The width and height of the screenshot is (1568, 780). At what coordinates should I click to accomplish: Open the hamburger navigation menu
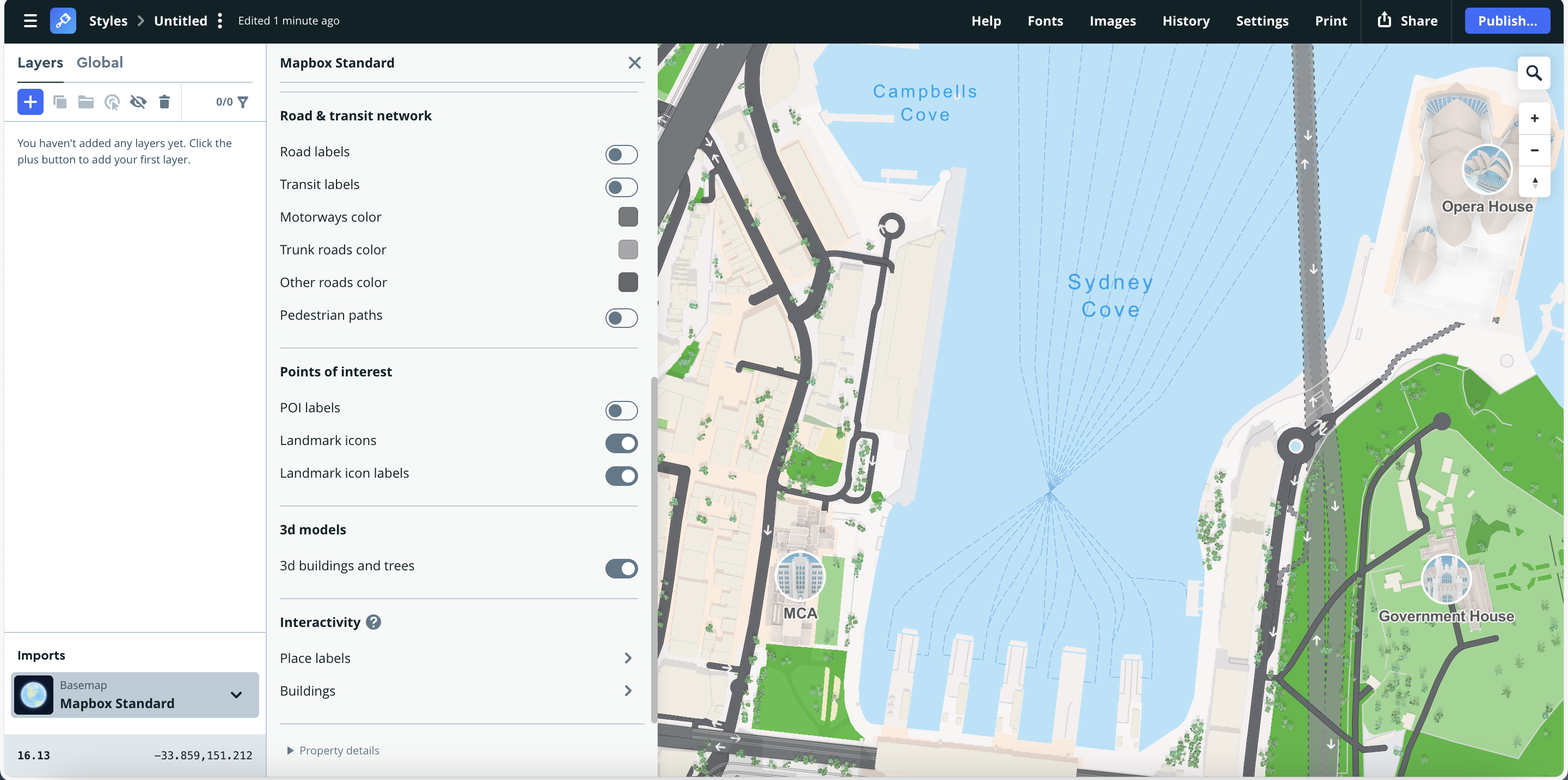[x=30, y=20]
